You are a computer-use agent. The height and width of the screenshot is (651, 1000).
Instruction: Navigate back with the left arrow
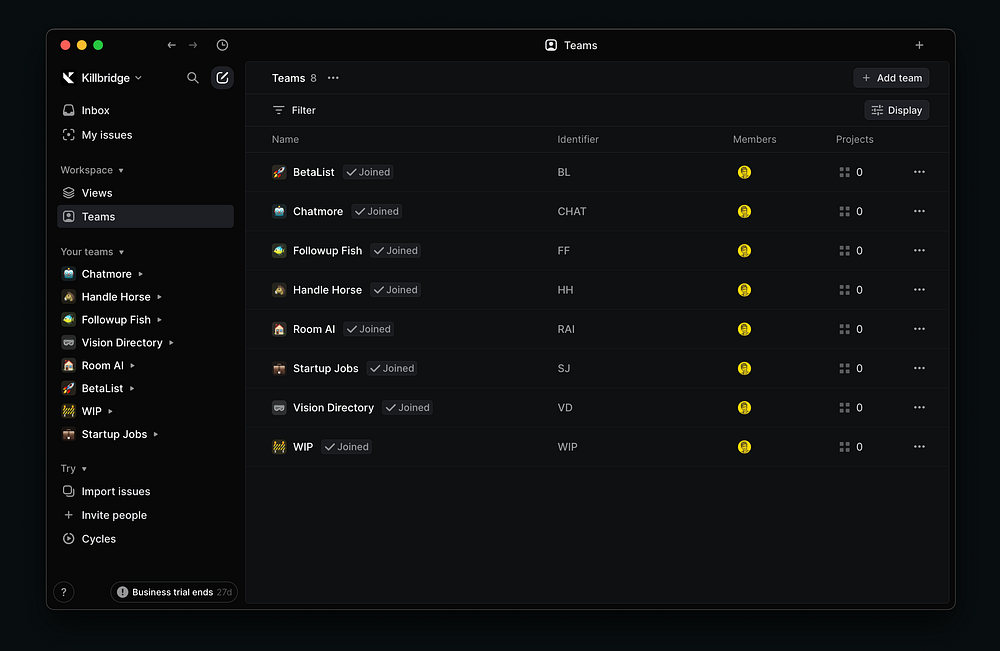tap(172, 45)
